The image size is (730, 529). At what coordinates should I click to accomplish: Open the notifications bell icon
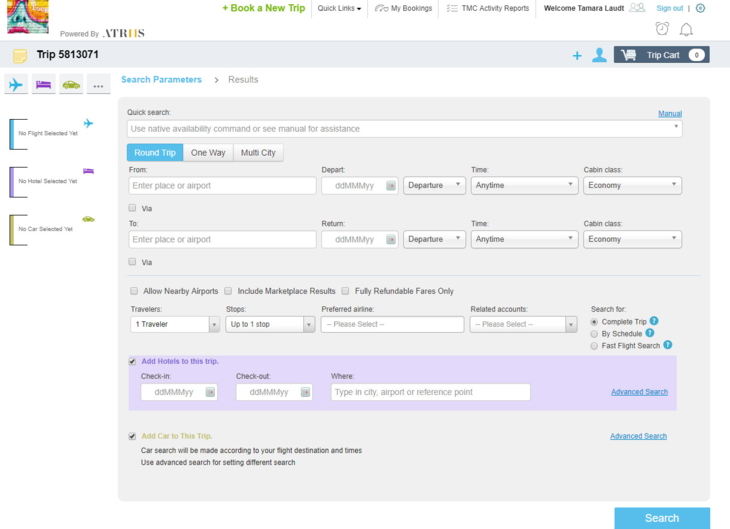click(686, 29)
